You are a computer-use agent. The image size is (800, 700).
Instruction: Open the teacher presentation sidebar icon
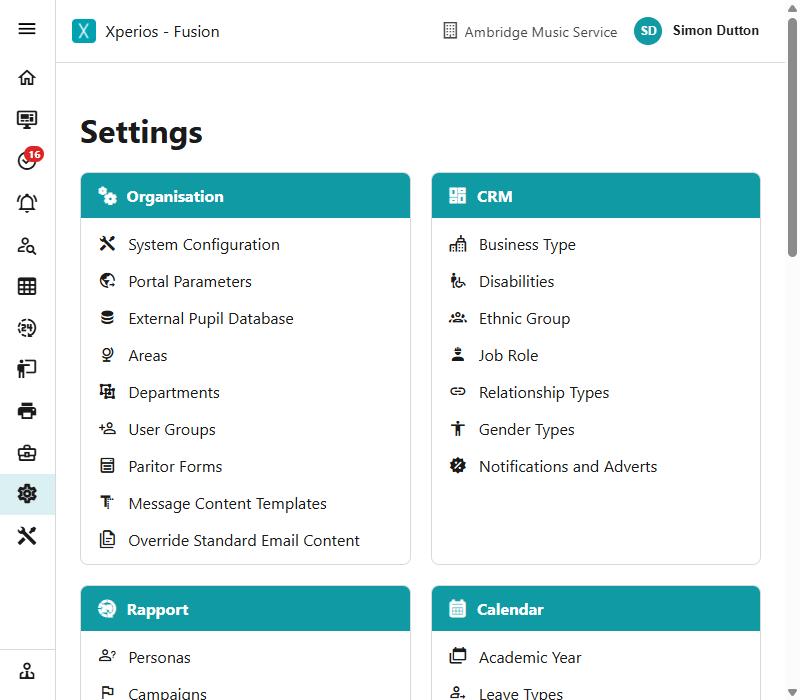coord(27,368)
